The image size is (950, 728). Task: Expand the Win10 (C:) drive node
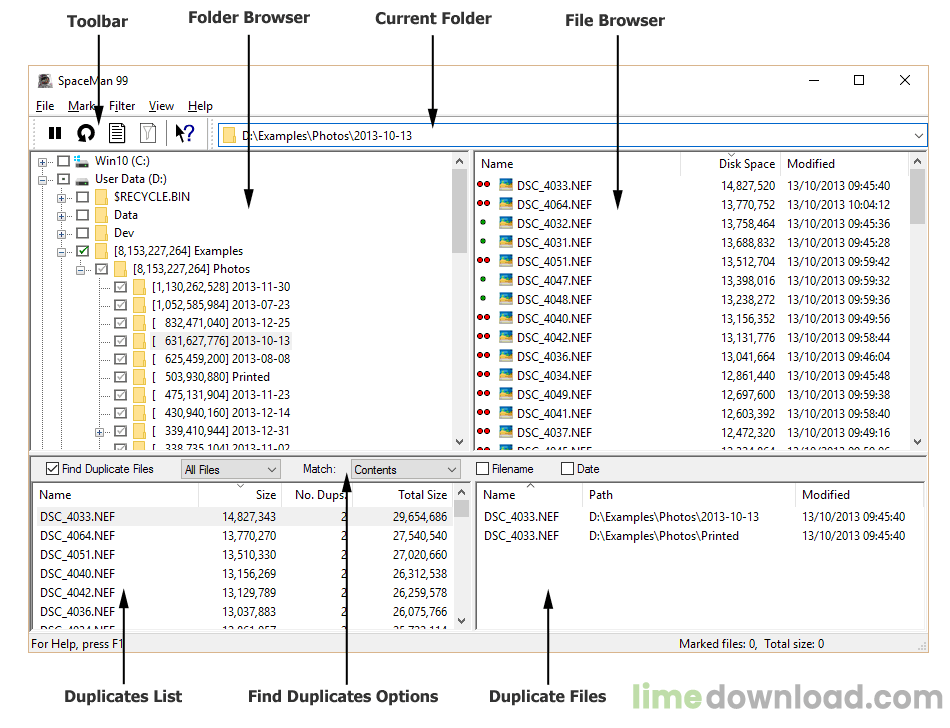(x=42, y=162)
